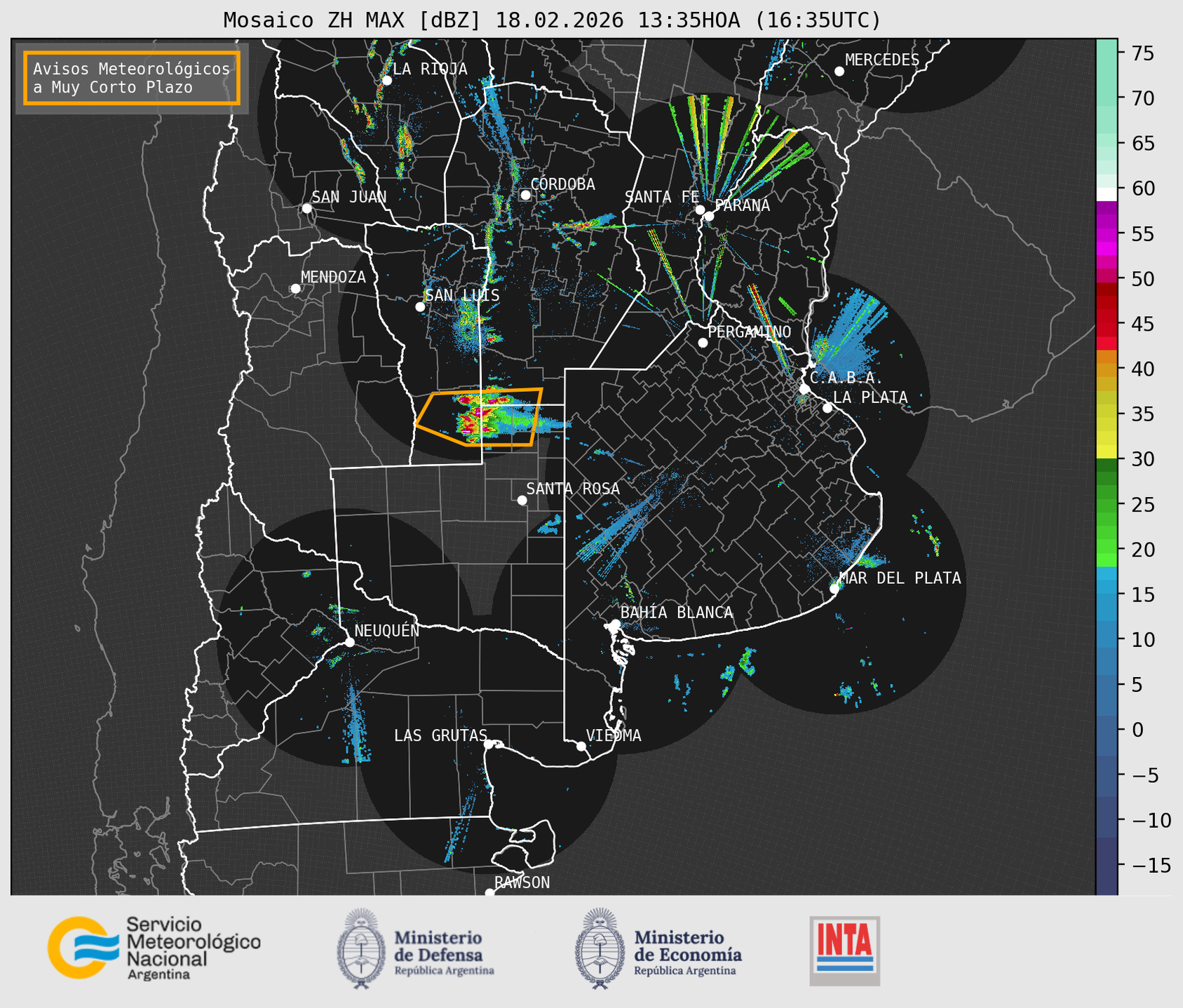Viewport: 1183px width, 1008px height.
Task: Click the Mar del Plata marker dot
Action: click(x=834, y=588)
